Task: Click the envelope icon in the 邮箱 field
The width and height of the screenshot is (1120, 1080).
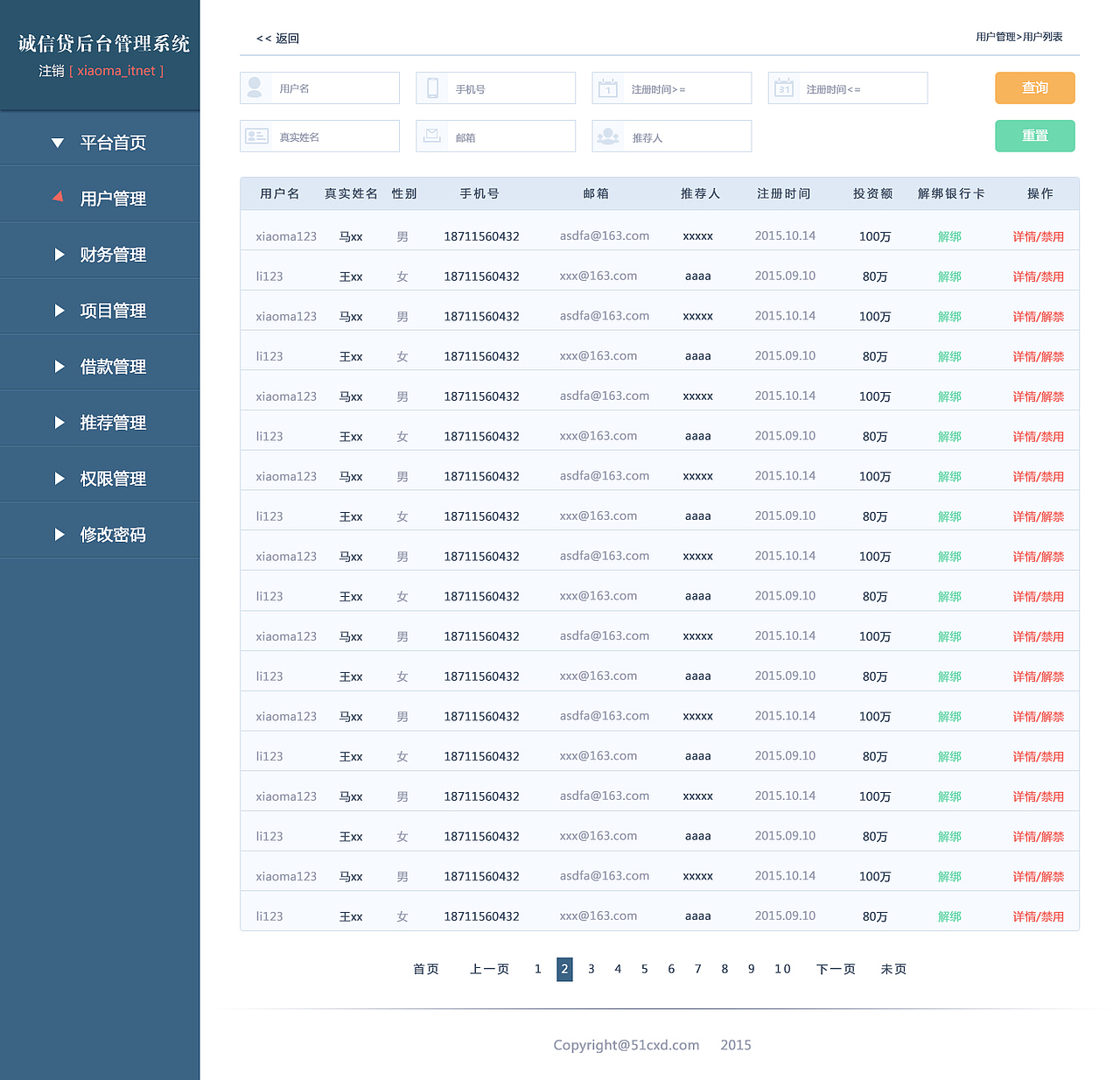Action: [431, 136]
